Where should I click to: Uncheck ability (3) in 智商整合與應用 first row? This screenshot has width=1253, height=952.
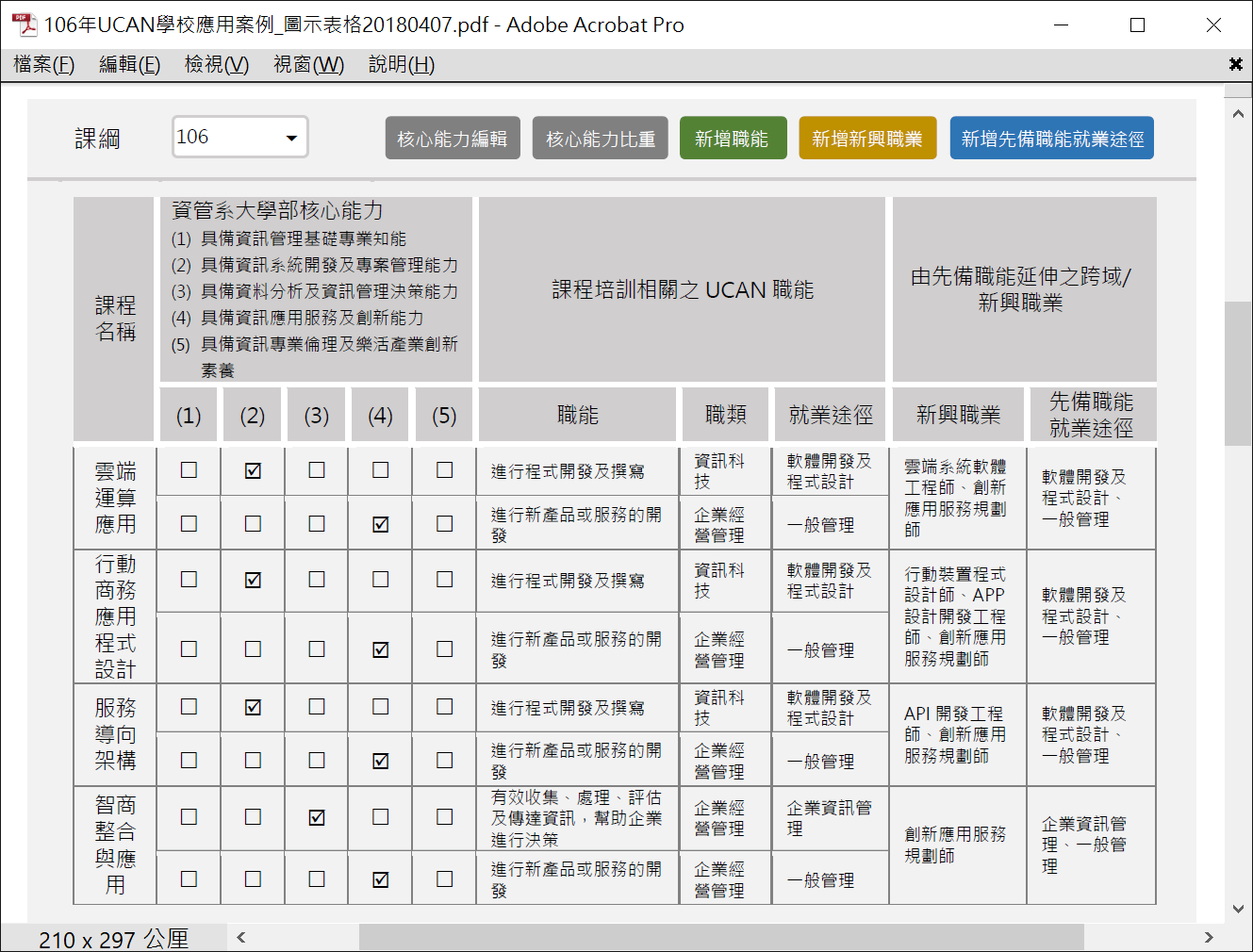pos(317,817)
